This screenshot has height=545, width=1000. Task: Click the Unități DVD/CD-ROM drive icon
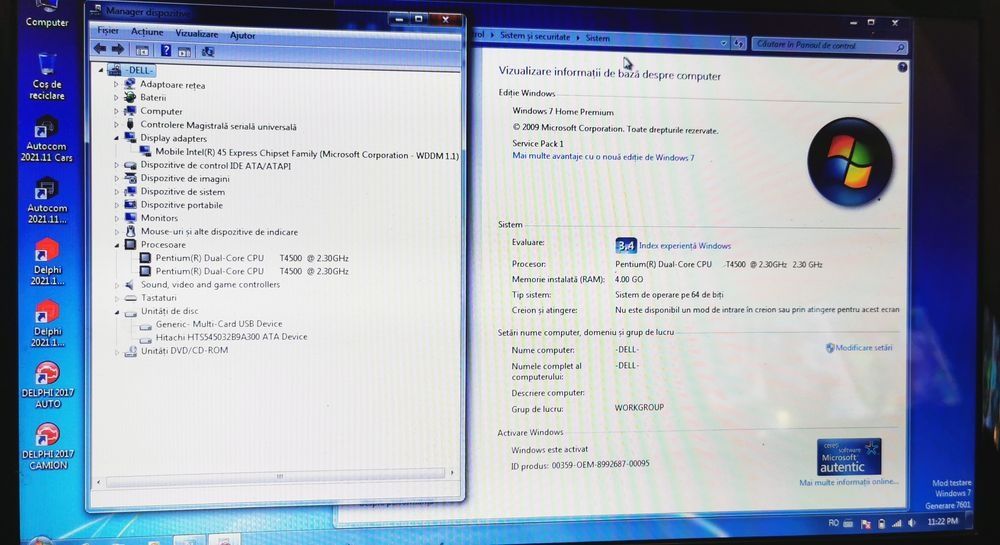[x=131, y=351]
